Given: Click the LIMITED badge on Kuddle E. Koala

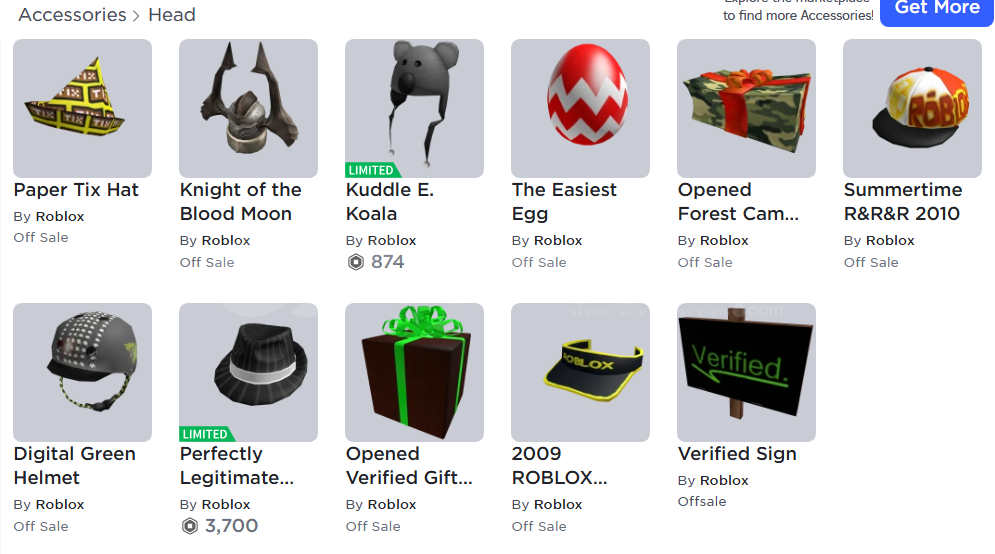Looking at the screenshot, I should (372, 170).
